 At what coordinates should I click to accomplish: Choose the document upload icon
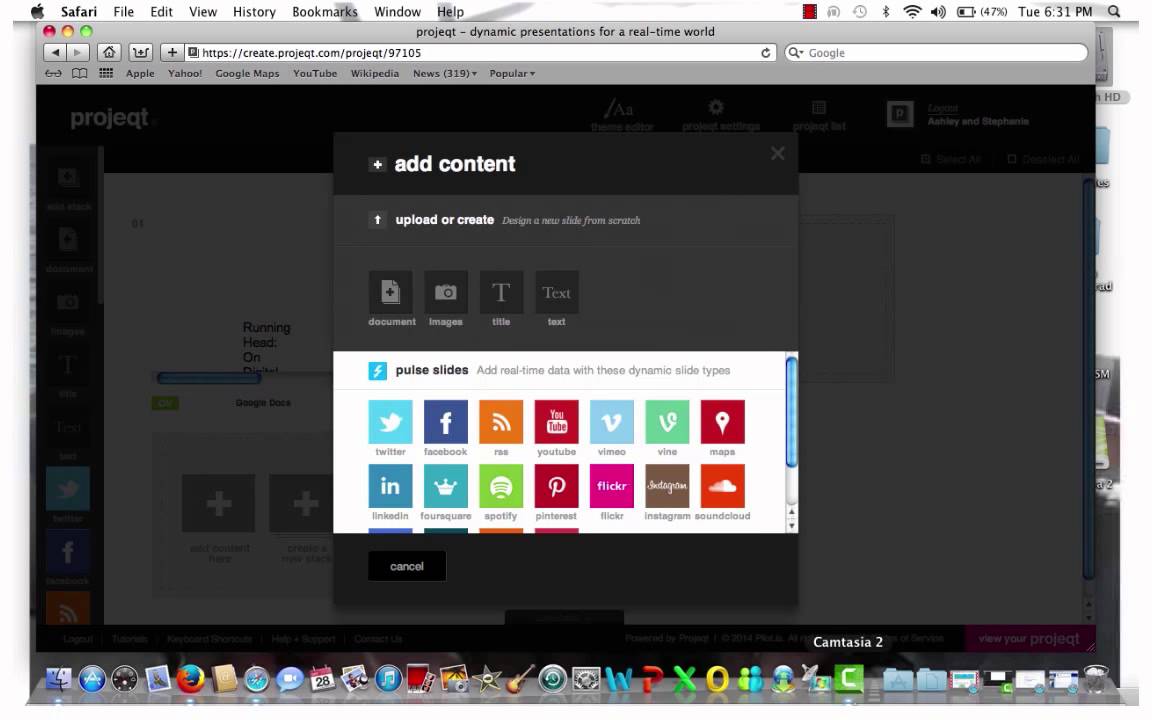click(x=390, y=292)
